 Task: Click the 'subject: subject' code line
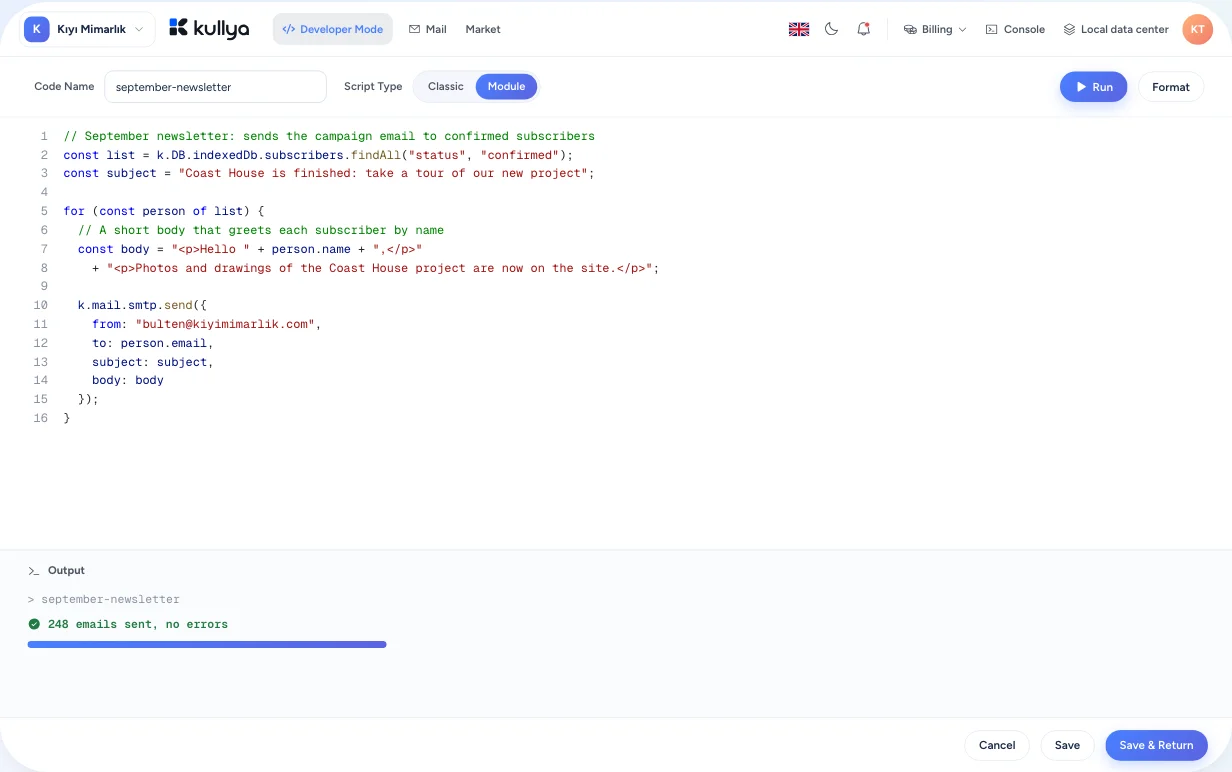153,362
